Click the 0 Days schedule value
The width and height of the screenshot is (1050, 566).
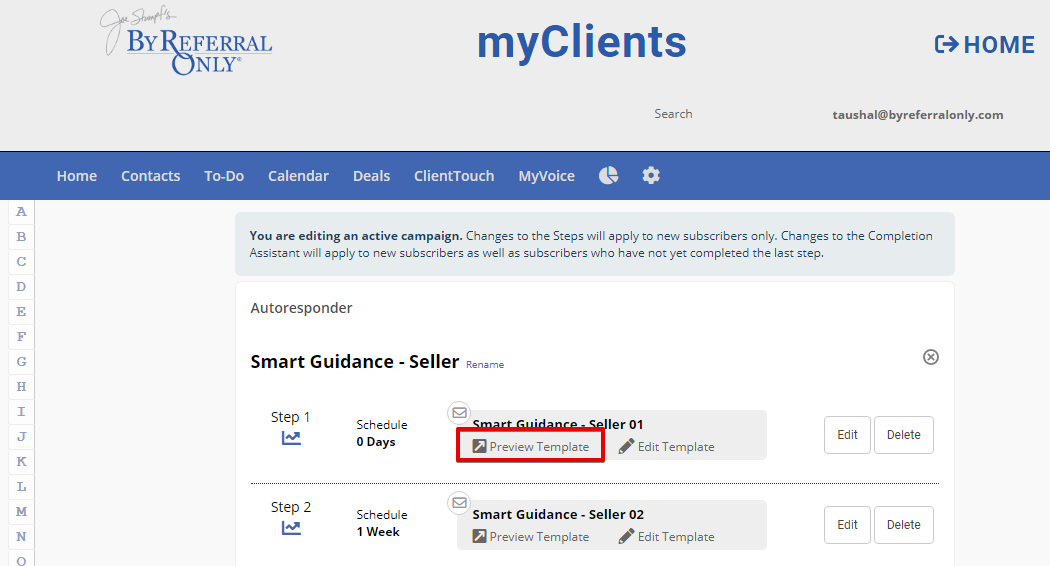376,442
